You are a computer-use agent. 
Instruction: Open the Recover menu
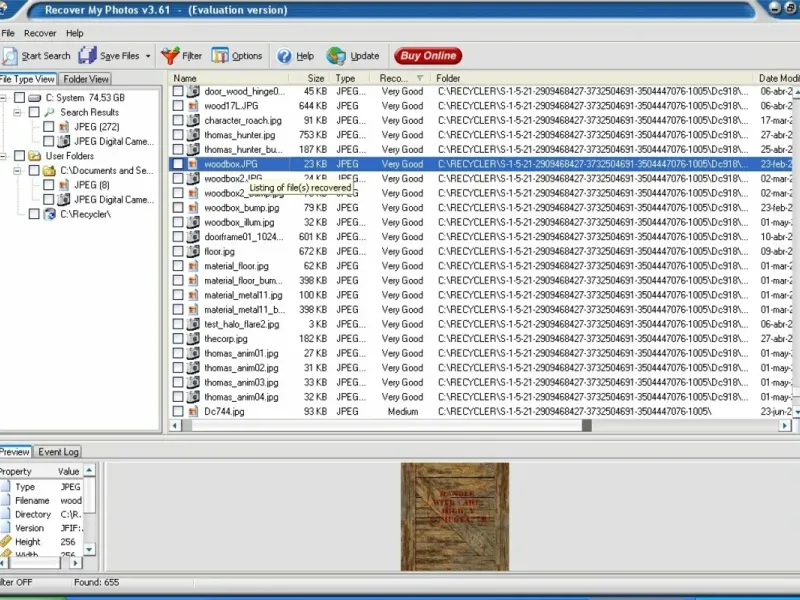click(40, 33)
